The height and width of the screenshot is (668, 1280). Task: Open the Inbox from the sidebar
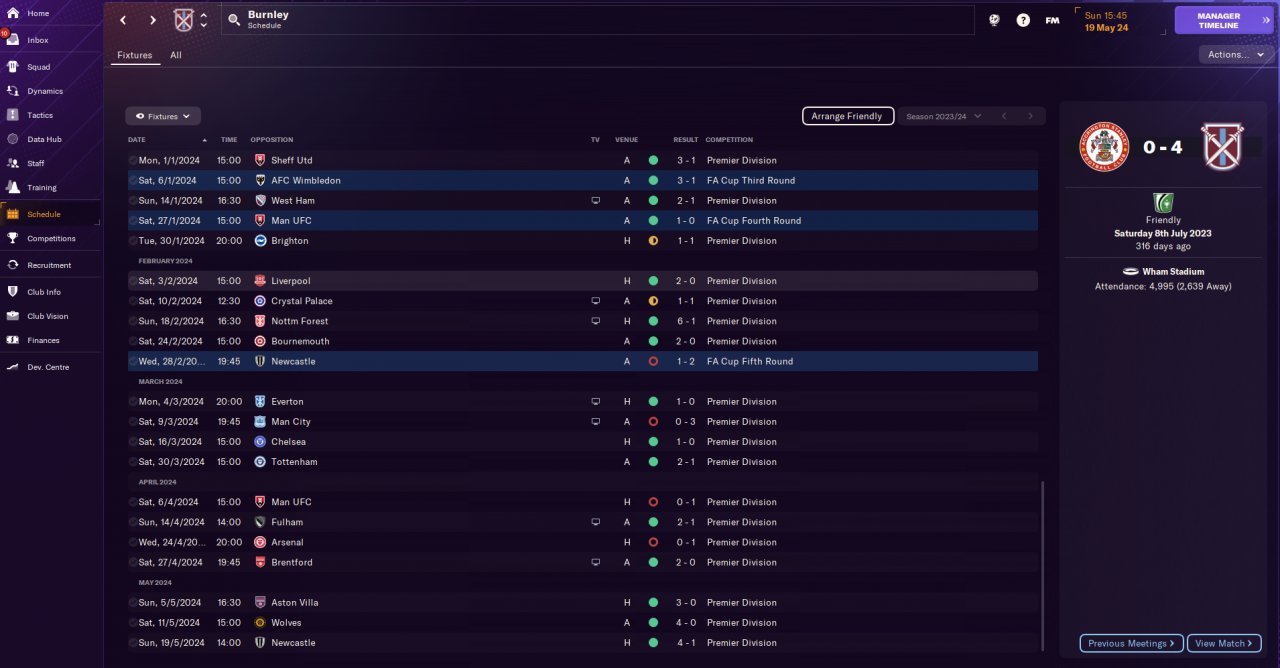50,40
